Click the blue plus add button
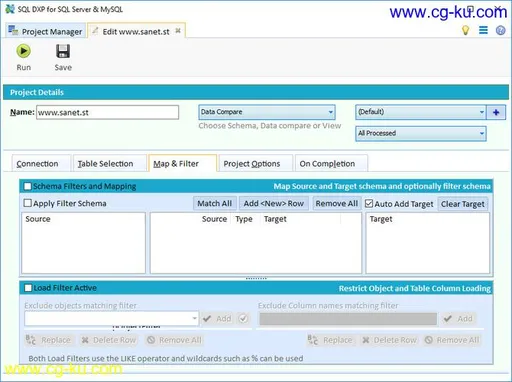Viewport: 512px width, 382px height. (x=496, y=112)
